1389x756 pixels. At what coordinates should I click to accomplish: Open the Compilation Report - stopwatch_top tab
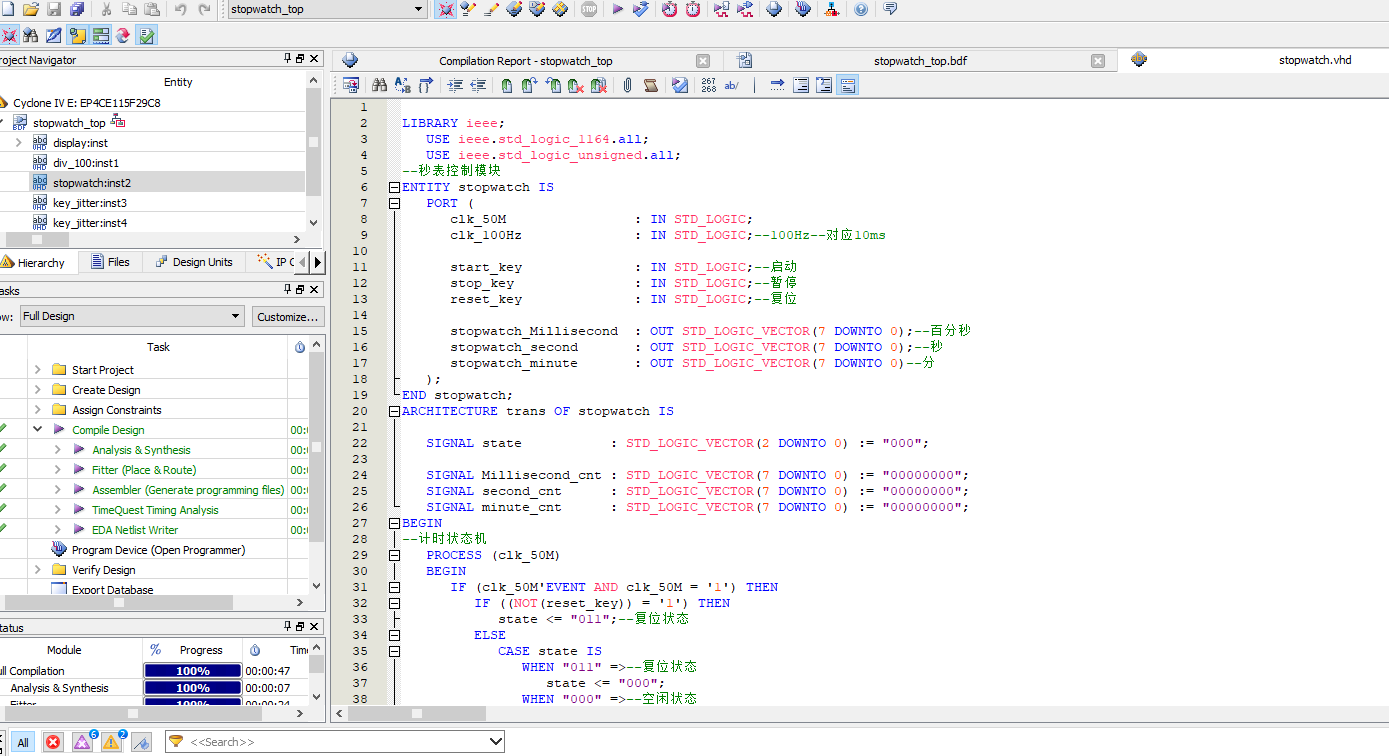click(525, 61)
